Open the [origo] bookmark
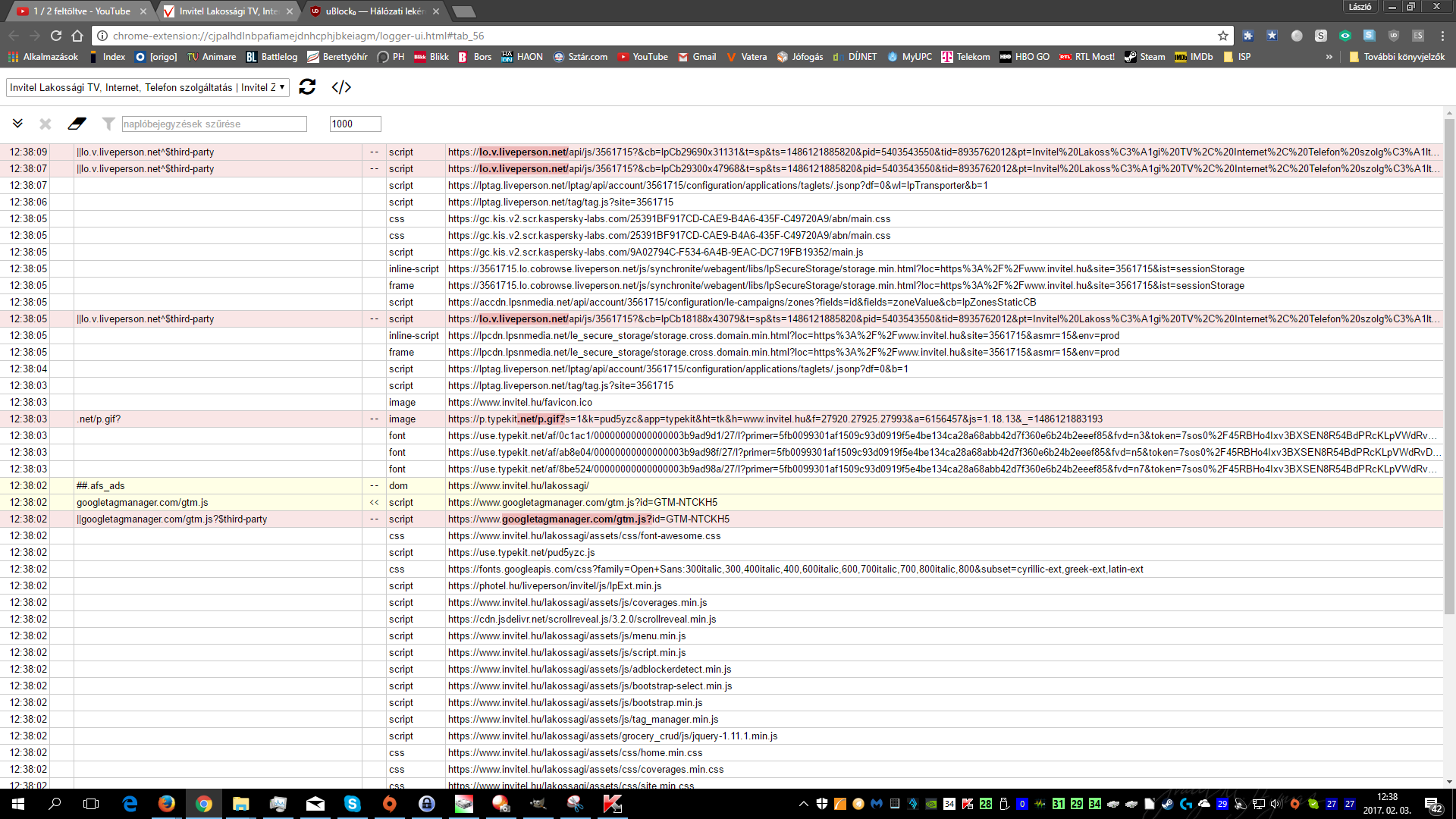1456x819 pixels. coord(156,57)
